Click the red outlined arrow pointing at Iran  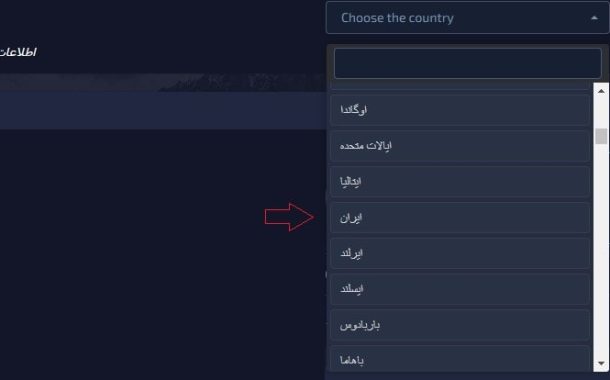(289, 217)
